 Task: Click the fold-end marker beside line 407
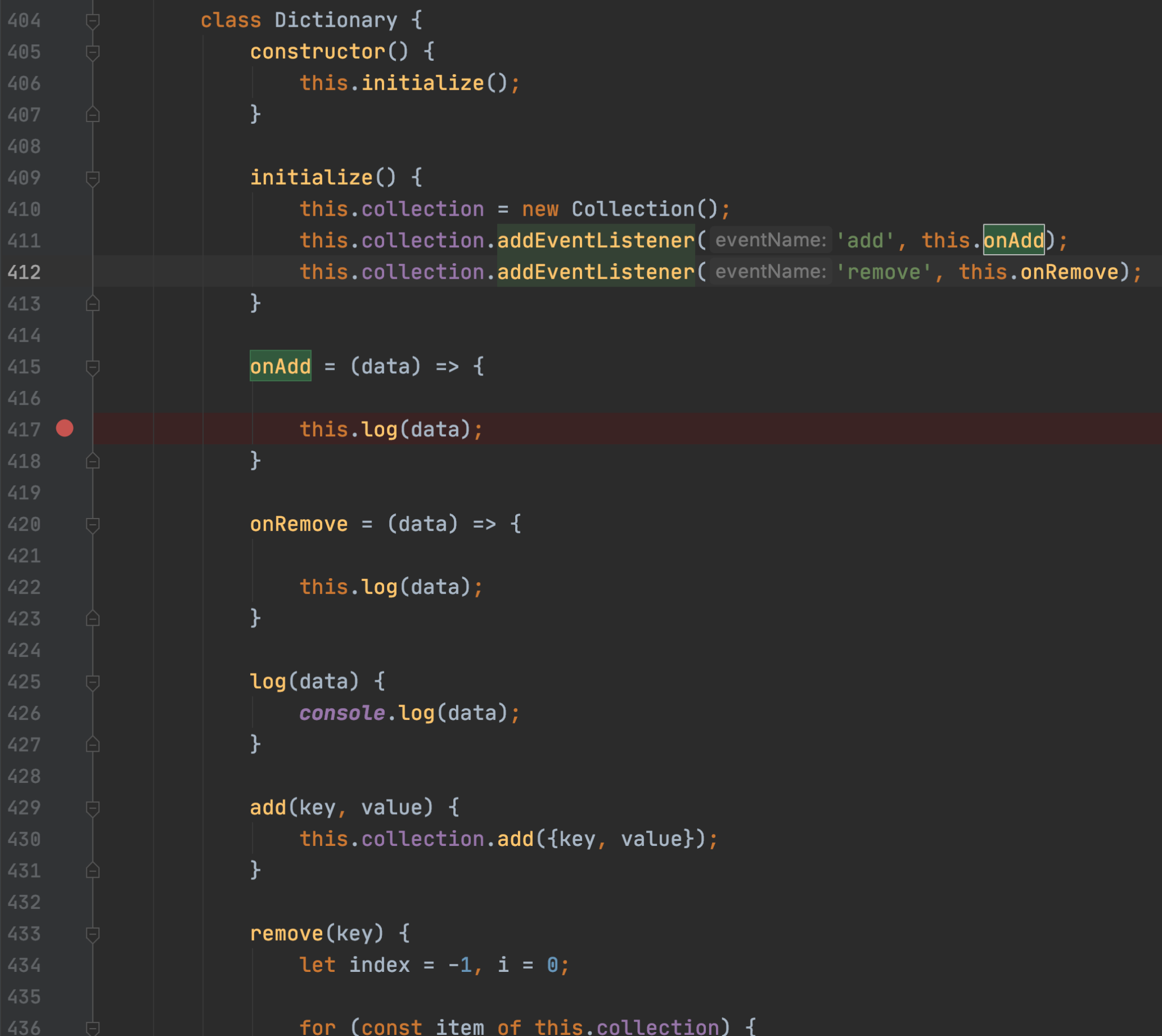coord(92,115)
